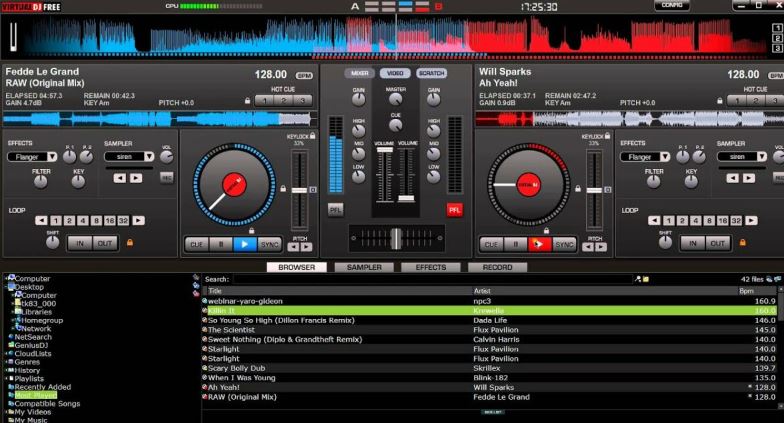Click SYNC on the right deck
Screen dimensions: 784x423
point(564,244)
